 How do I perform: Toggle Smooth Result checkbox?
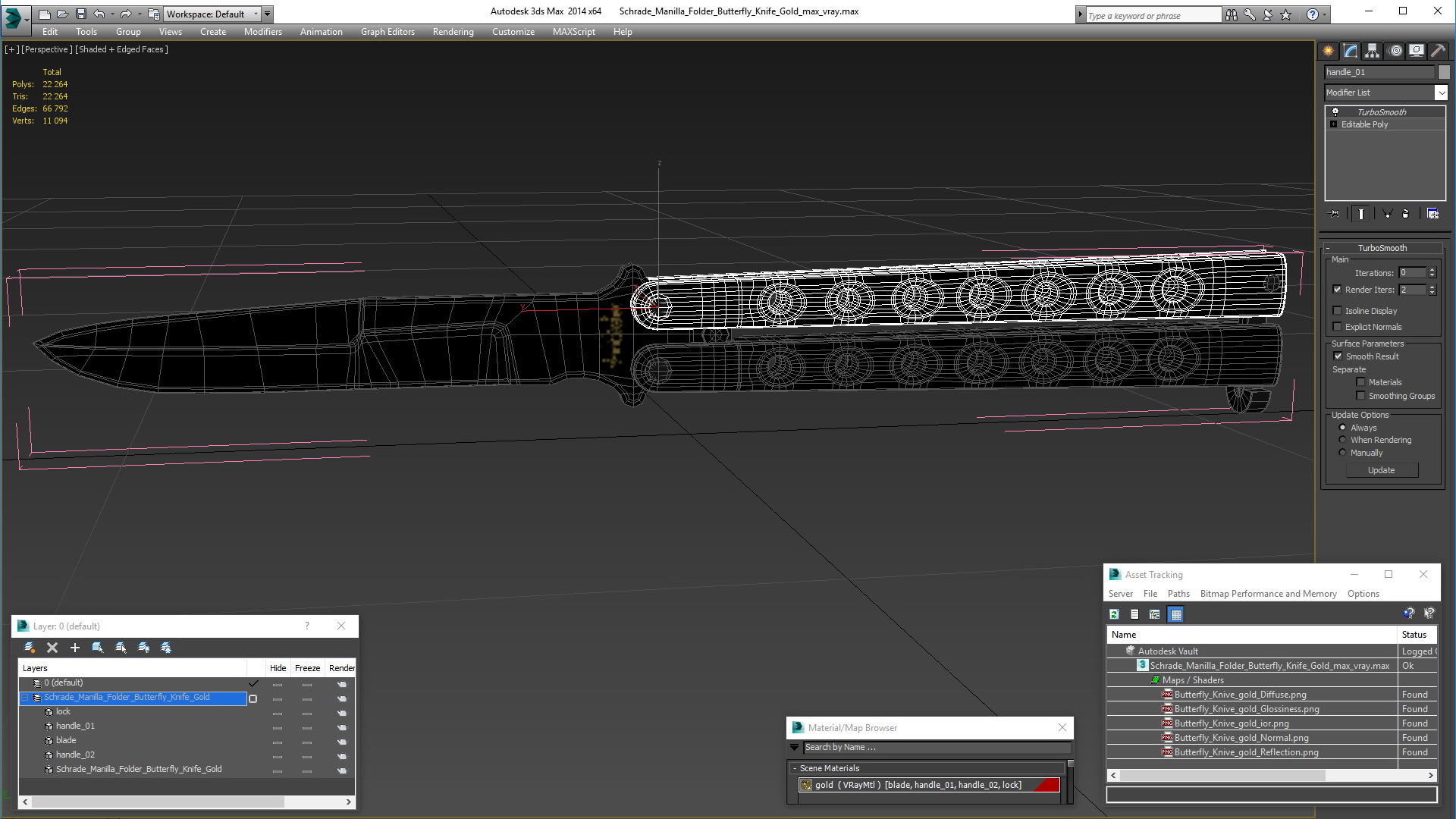pyautogui.click(x=1338, y=356)
